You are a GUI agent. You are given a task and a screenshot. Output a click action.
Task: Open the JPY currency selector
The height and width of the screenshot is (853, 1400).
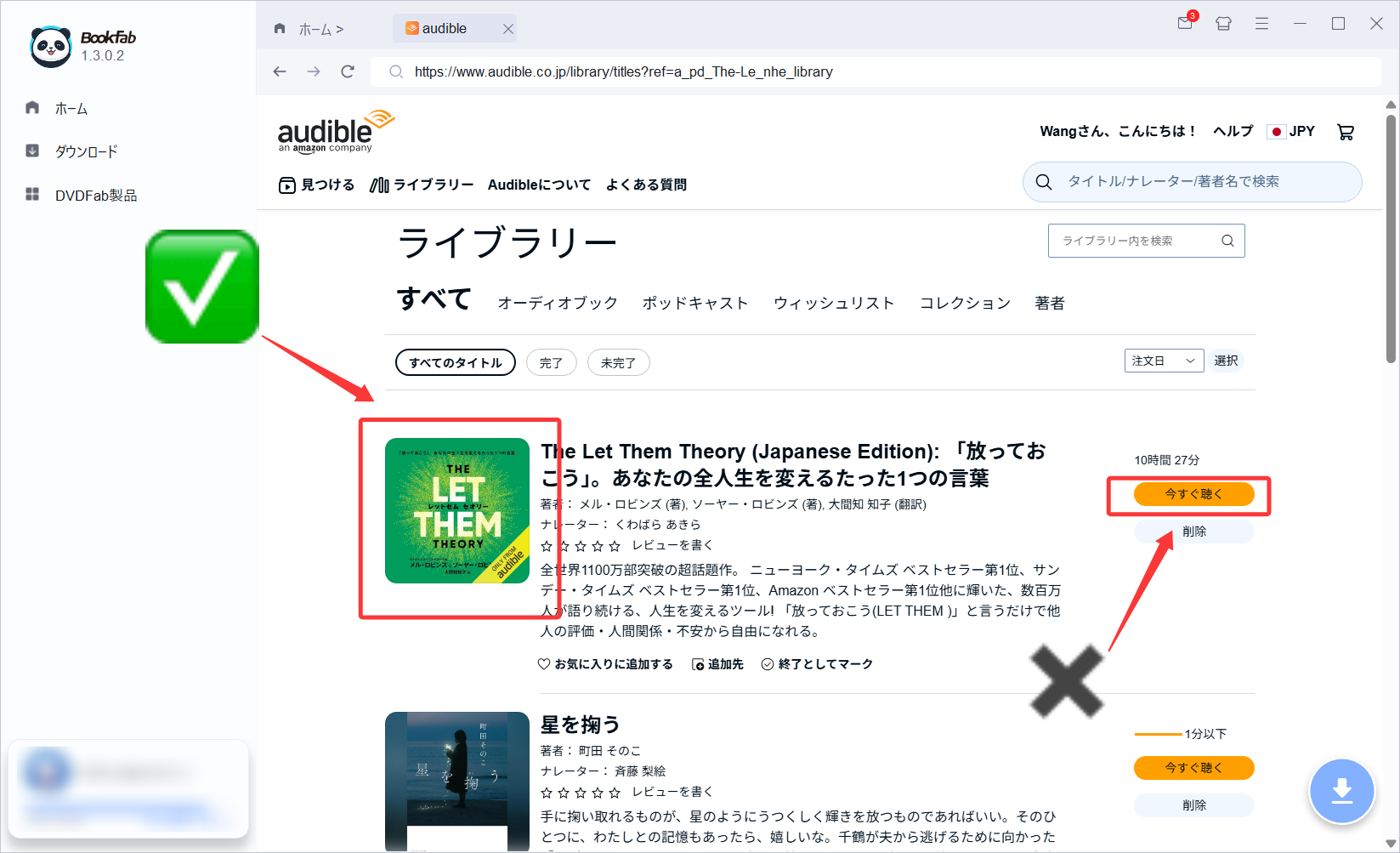click(1291, 131)
